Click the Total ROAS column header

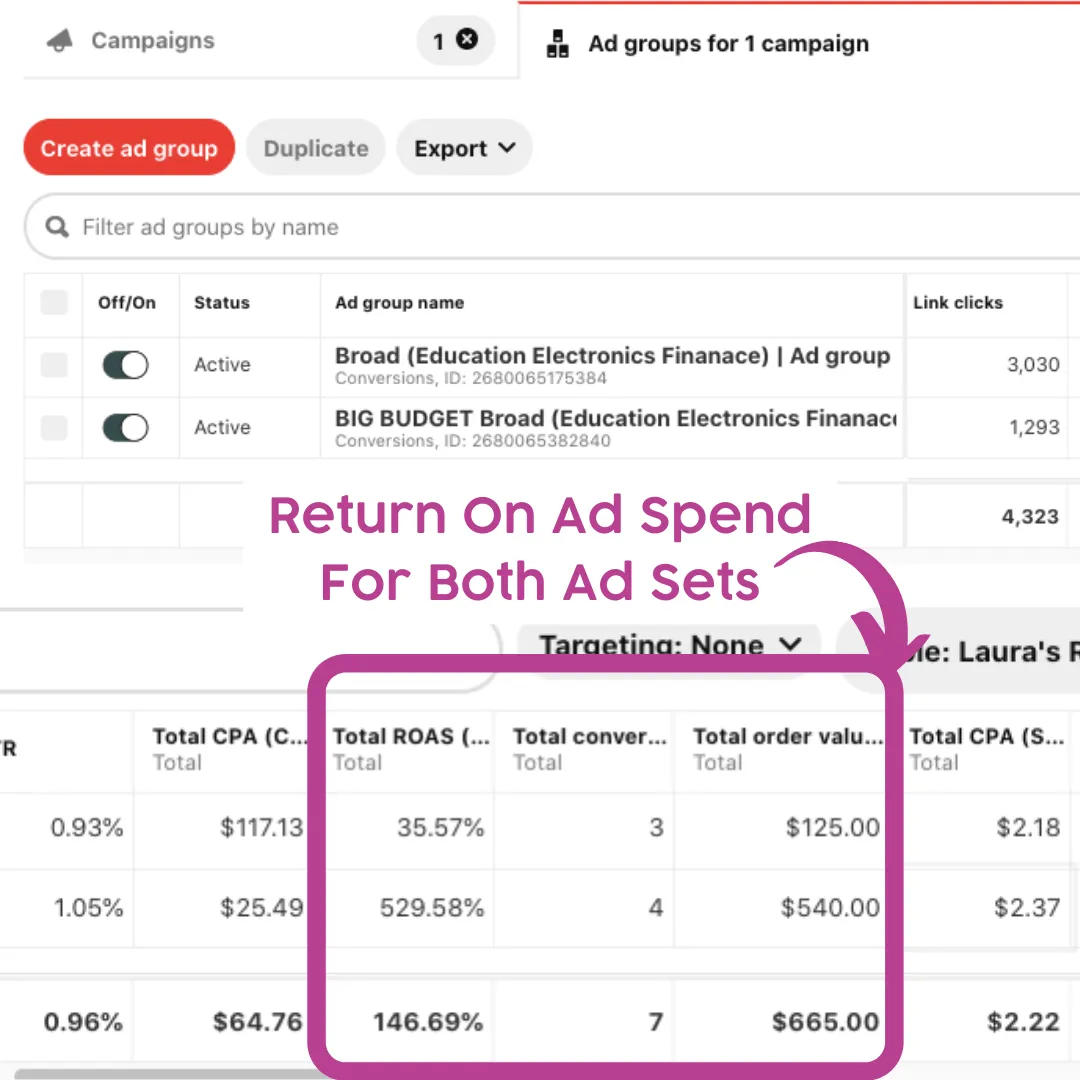[411, 749]
